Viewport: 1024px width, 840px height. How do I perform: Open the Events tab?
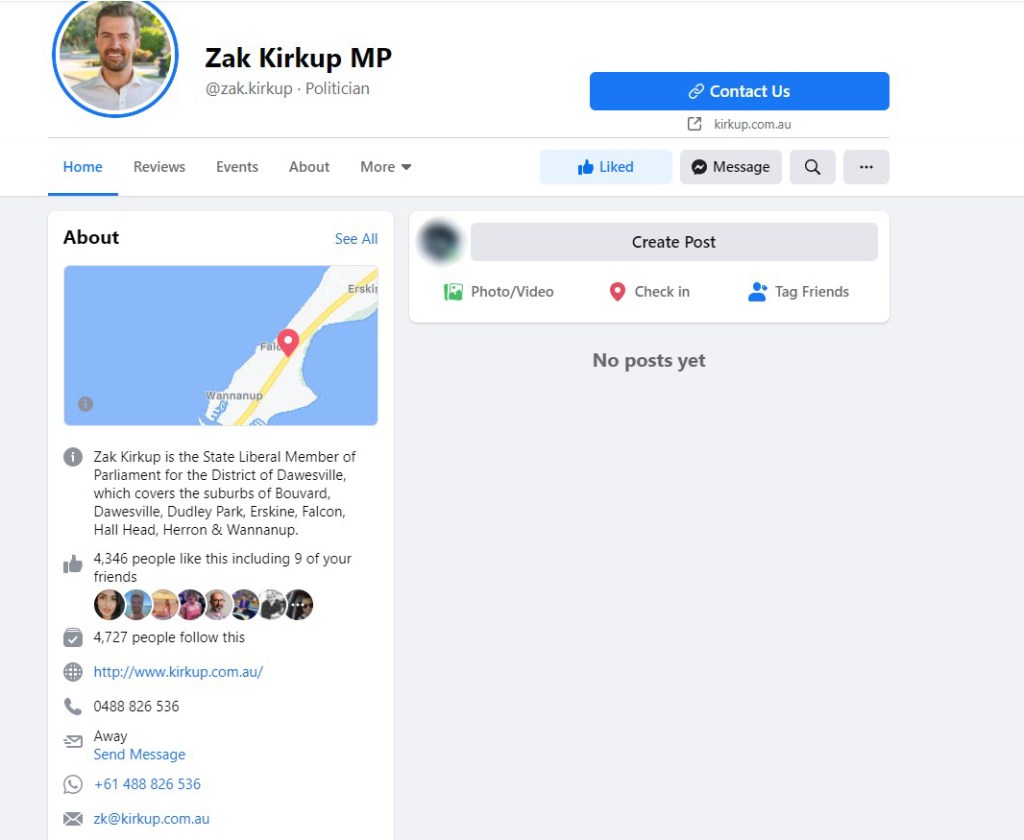[x=237, y=167]
